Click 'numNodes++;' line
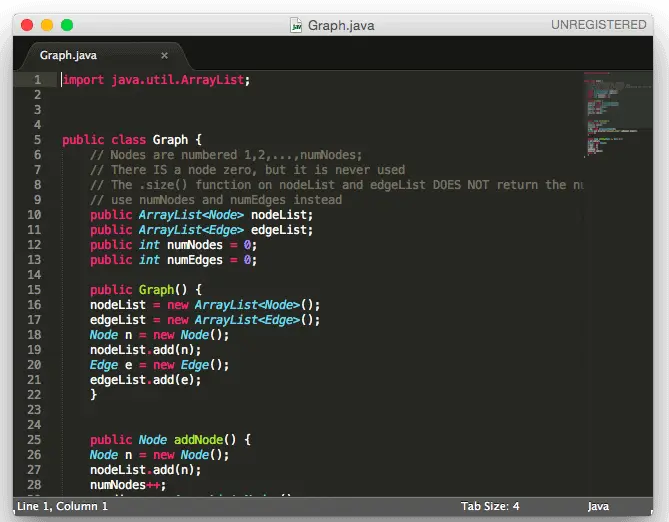Screen dimensions: 669x522 click(128, 485)
